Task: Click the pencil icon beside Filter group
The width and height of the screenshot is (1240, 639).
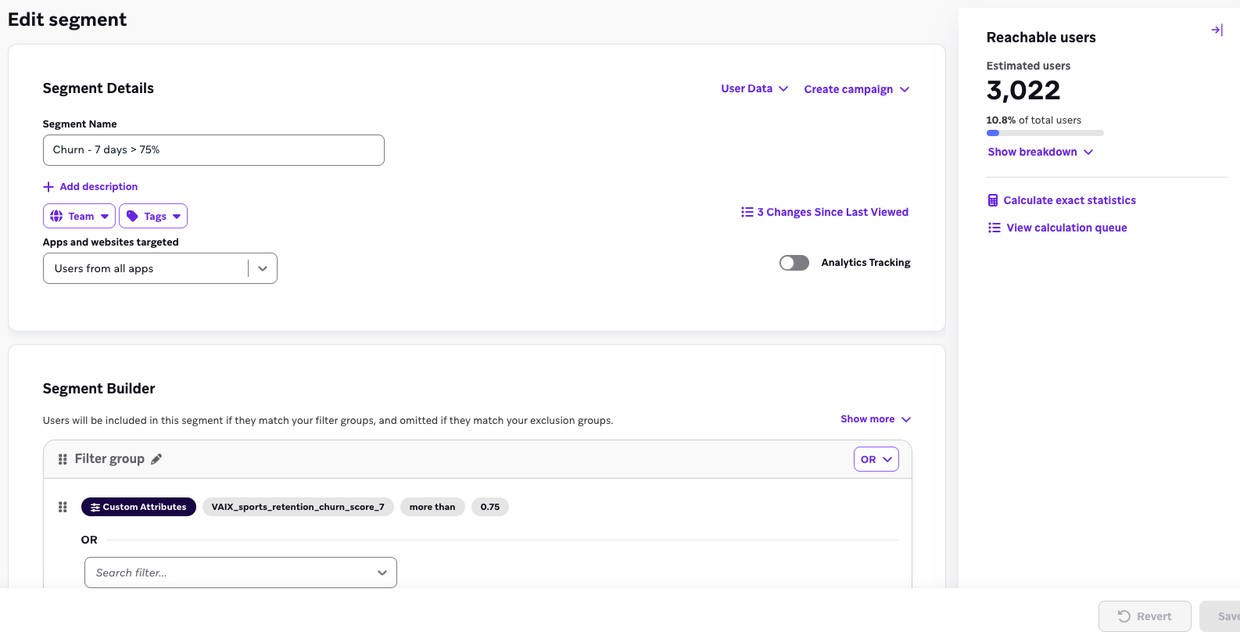Action: [x=156, y=459]
